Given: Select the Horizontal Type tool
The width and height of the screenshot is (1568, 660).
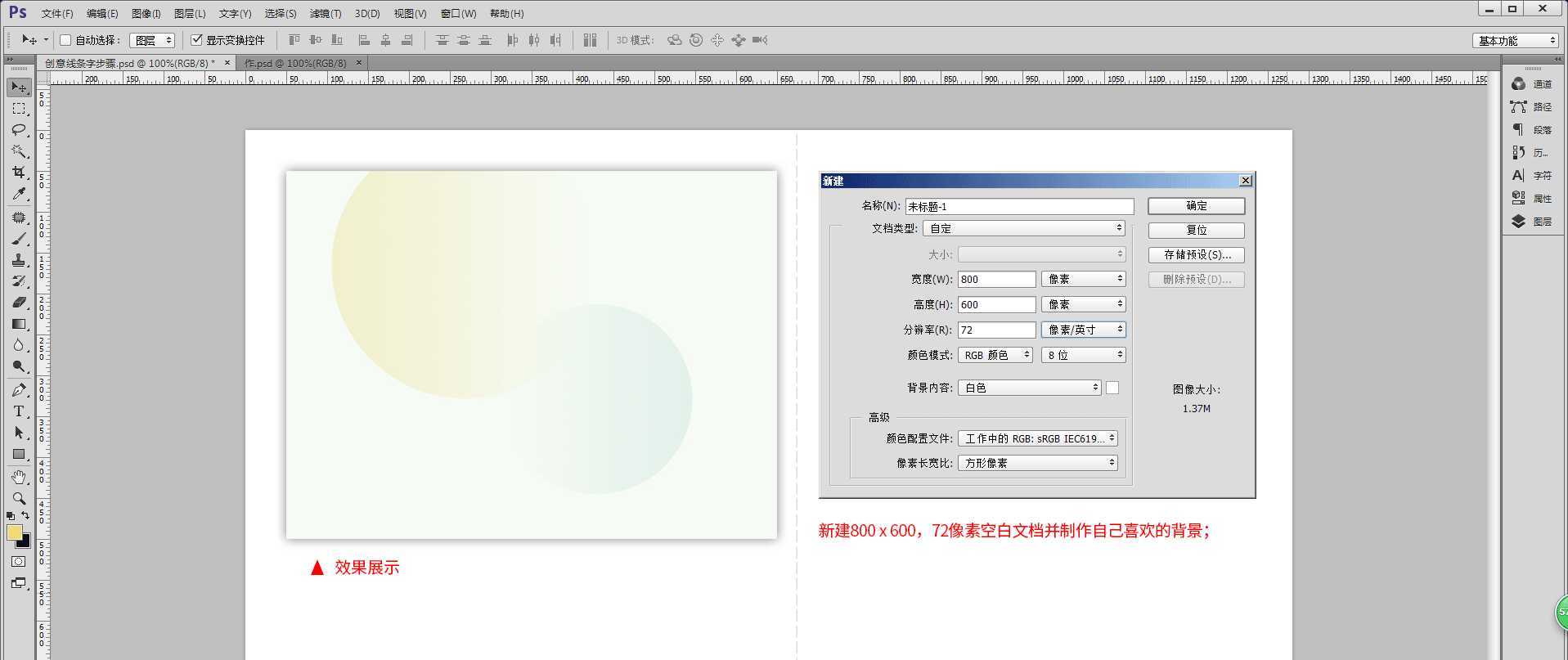Looking at the screenshot, I should 19,411.
